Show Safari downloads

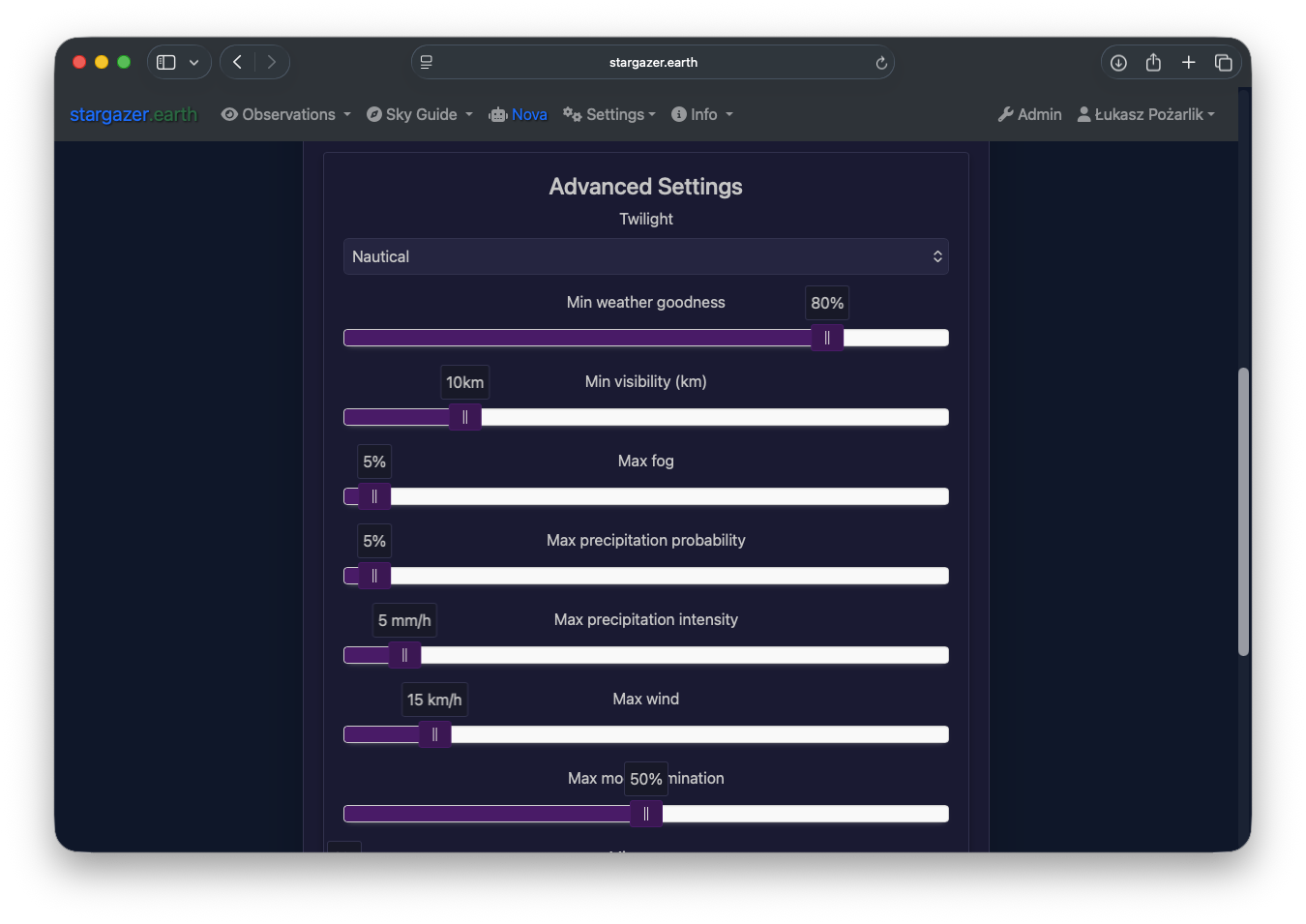(1118, 63)
